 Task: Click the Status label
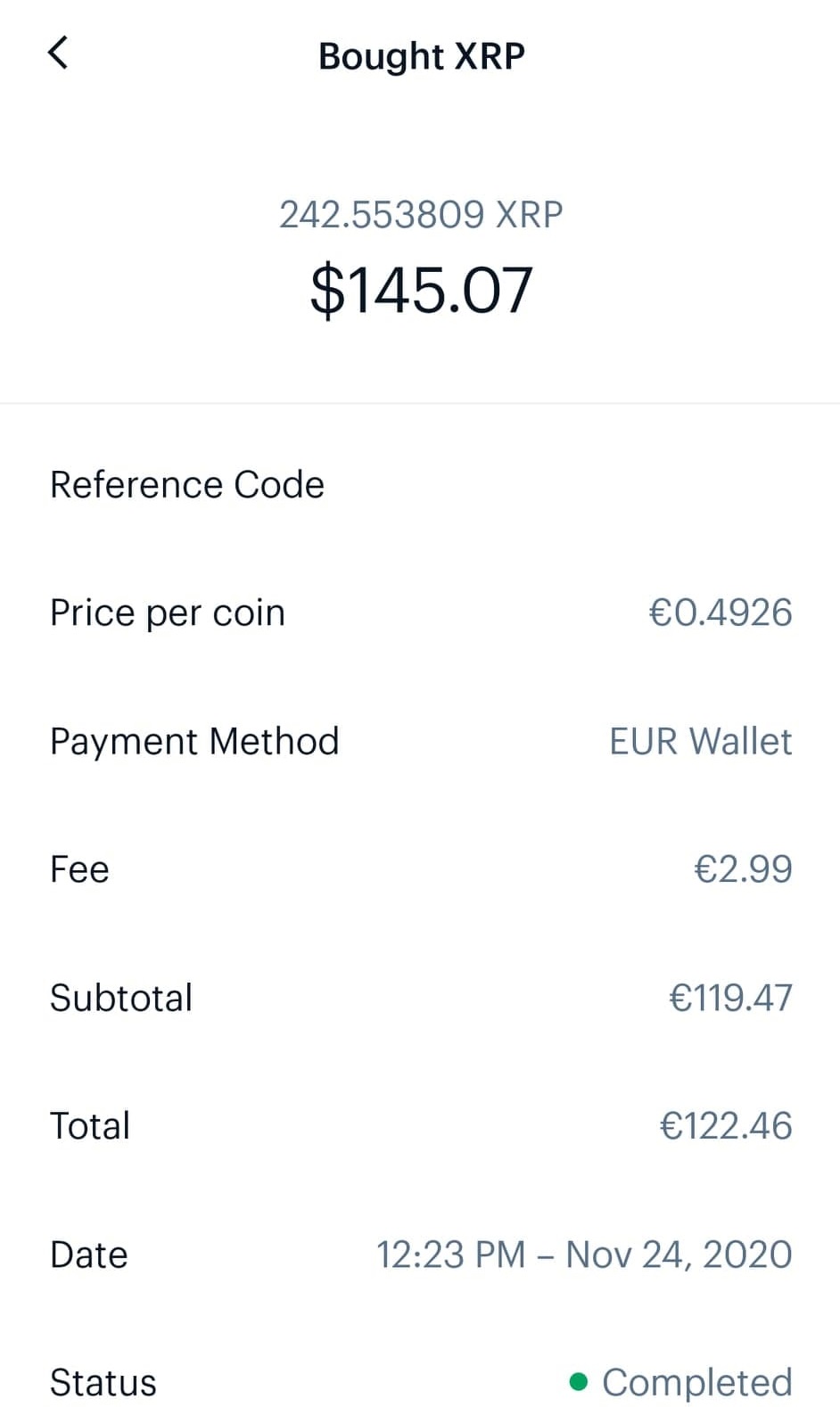pyautogui.click(x=103, y=1384)
